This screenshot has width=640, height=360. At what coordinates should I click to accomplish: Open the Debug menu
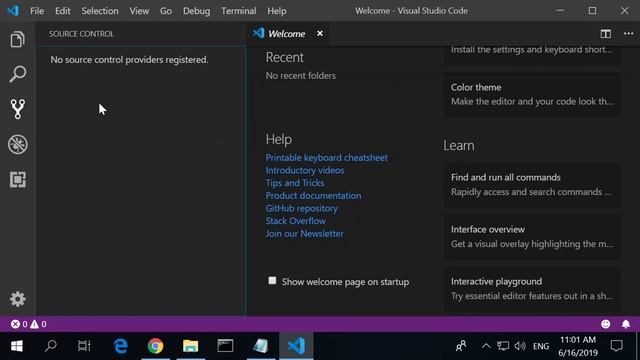(x=196, y=11)
